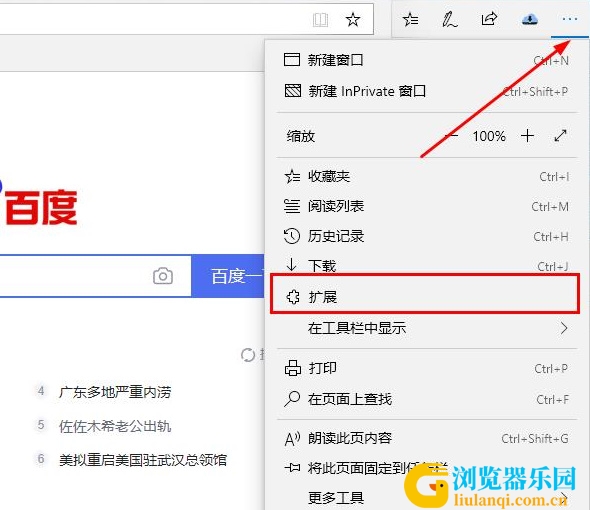
Task: Enter full screen via the zoom arrow icon
Action: tap(560, 136)
